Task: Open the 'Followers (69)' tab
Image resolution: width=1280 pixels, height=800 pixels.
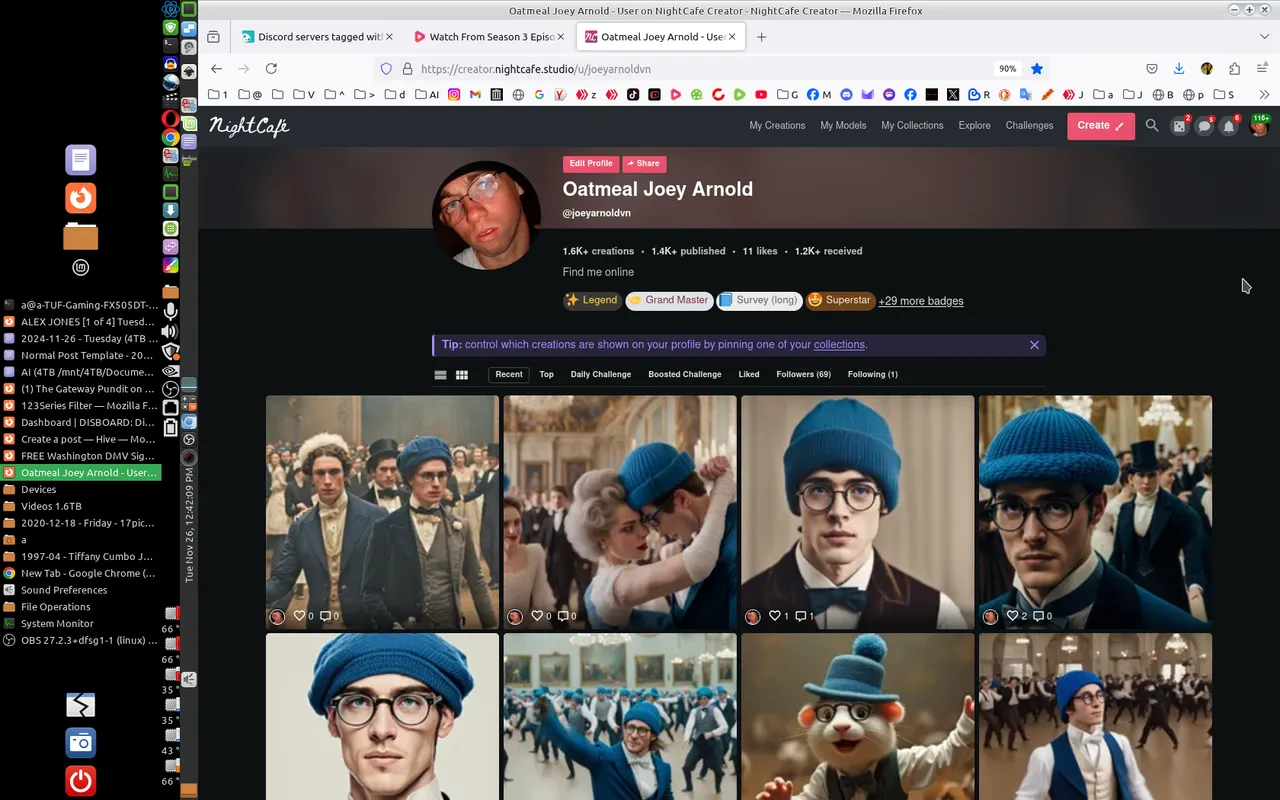Action: [804, 375]
